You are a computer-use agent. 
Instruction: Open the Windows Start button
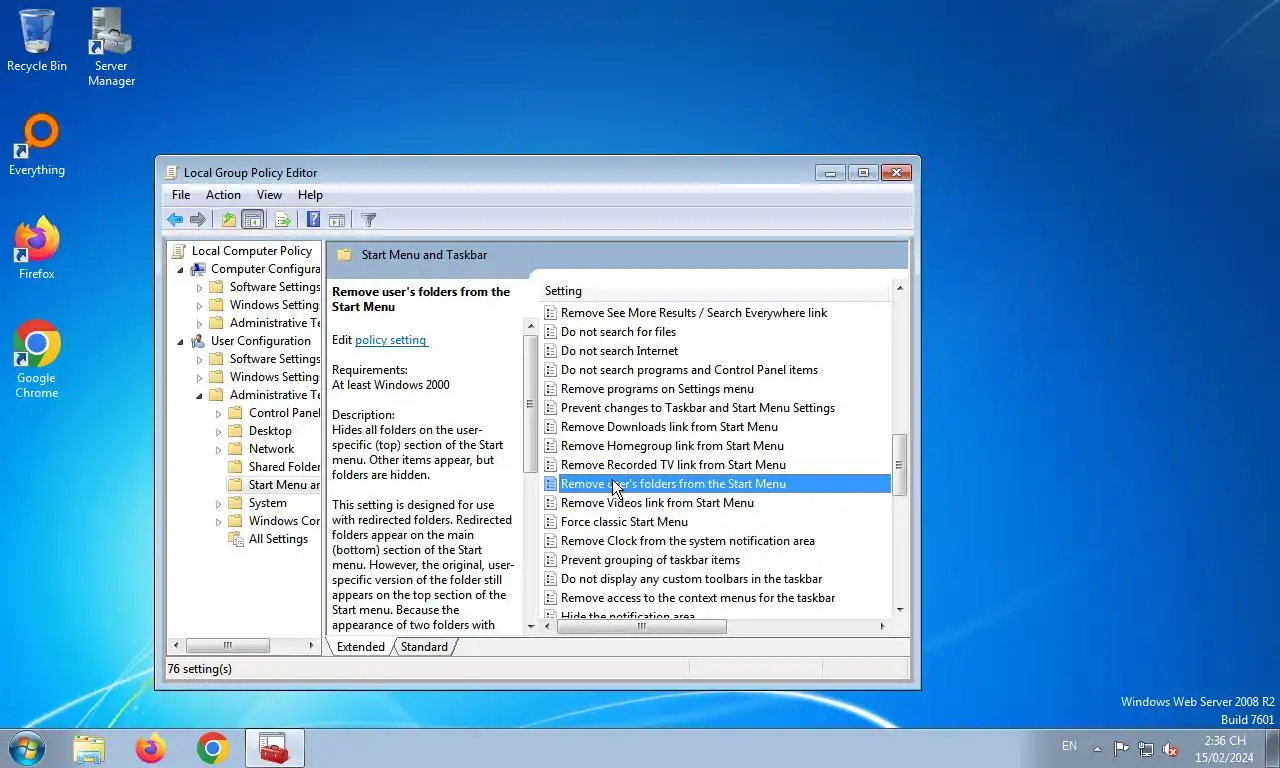click(26, 748)
